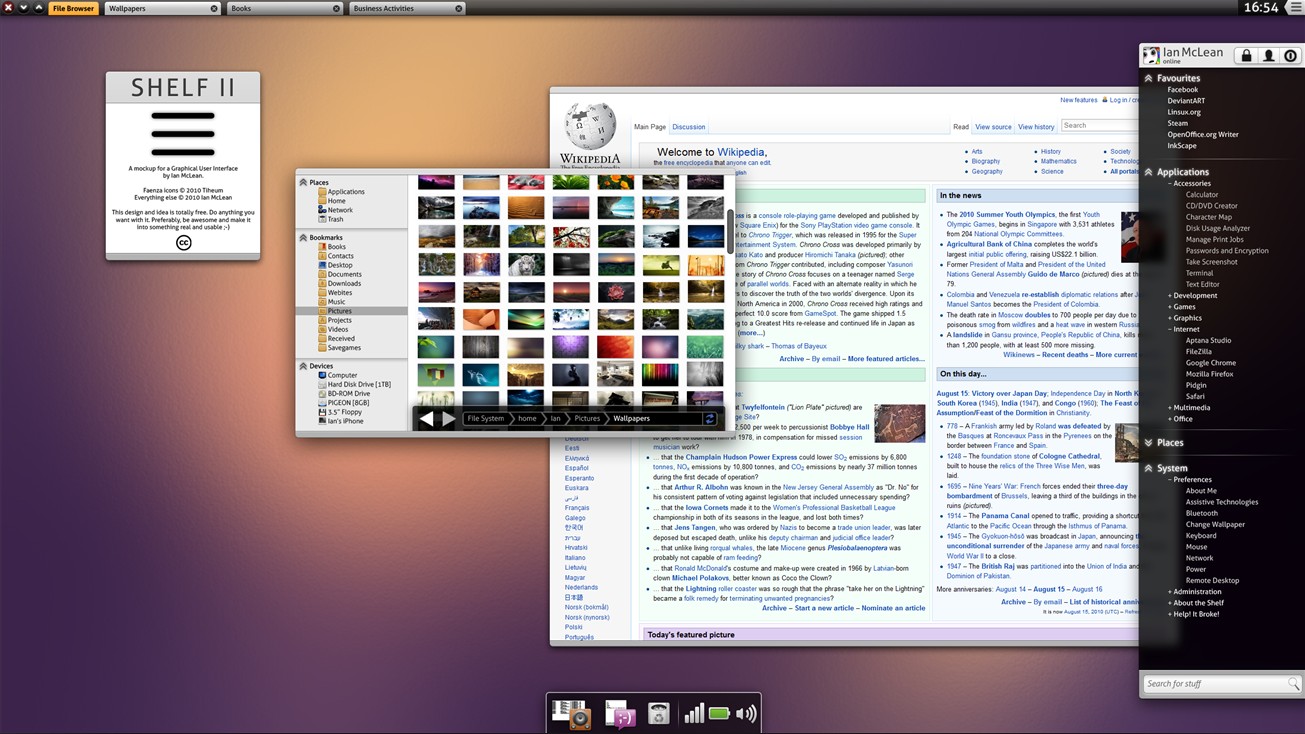Open the chat messenger dock icon
The width and height of the screenshot is (1305, 734).
(620, 714)
